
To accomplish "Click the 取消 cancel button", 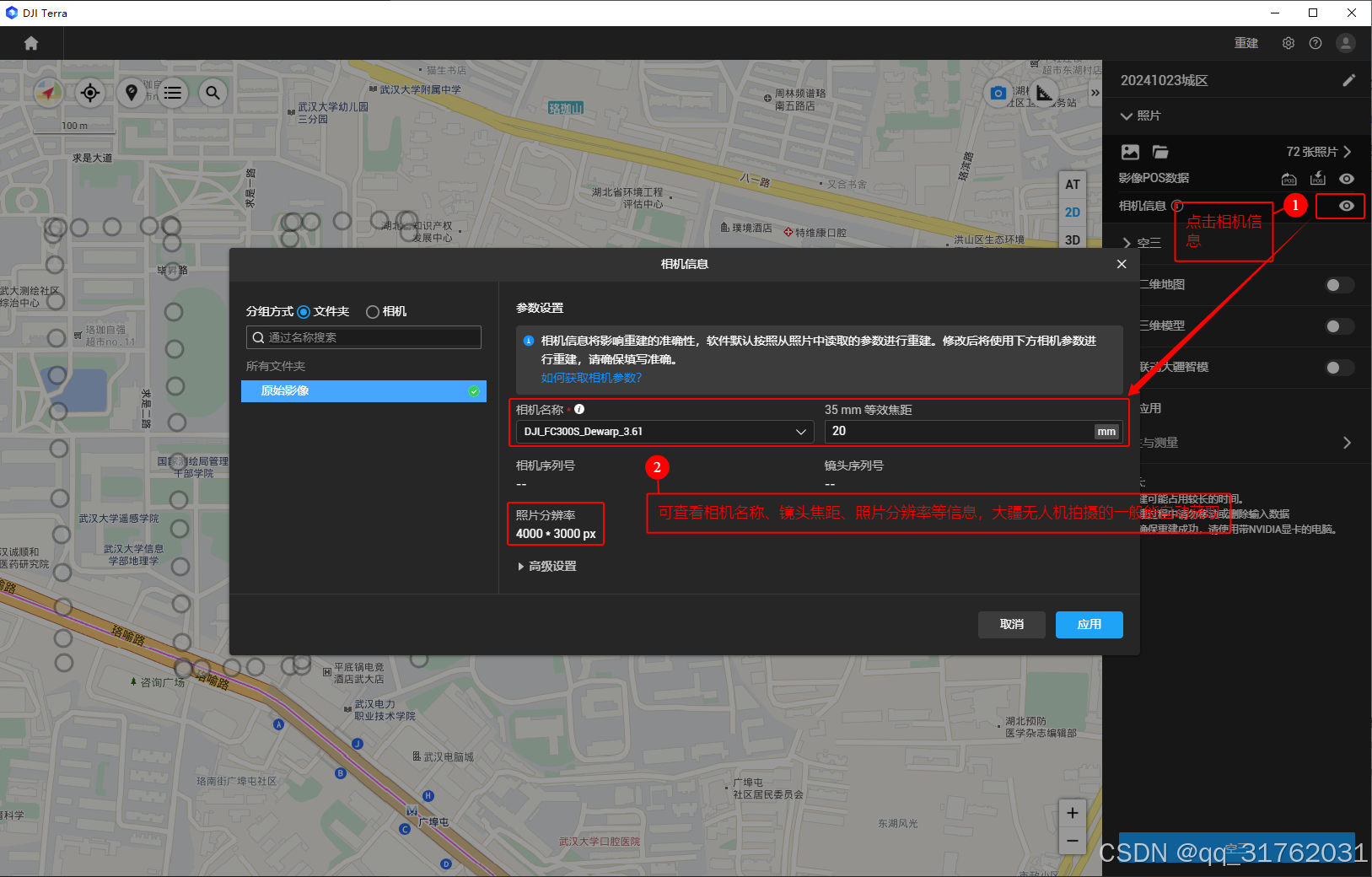I will point(1012,625).
